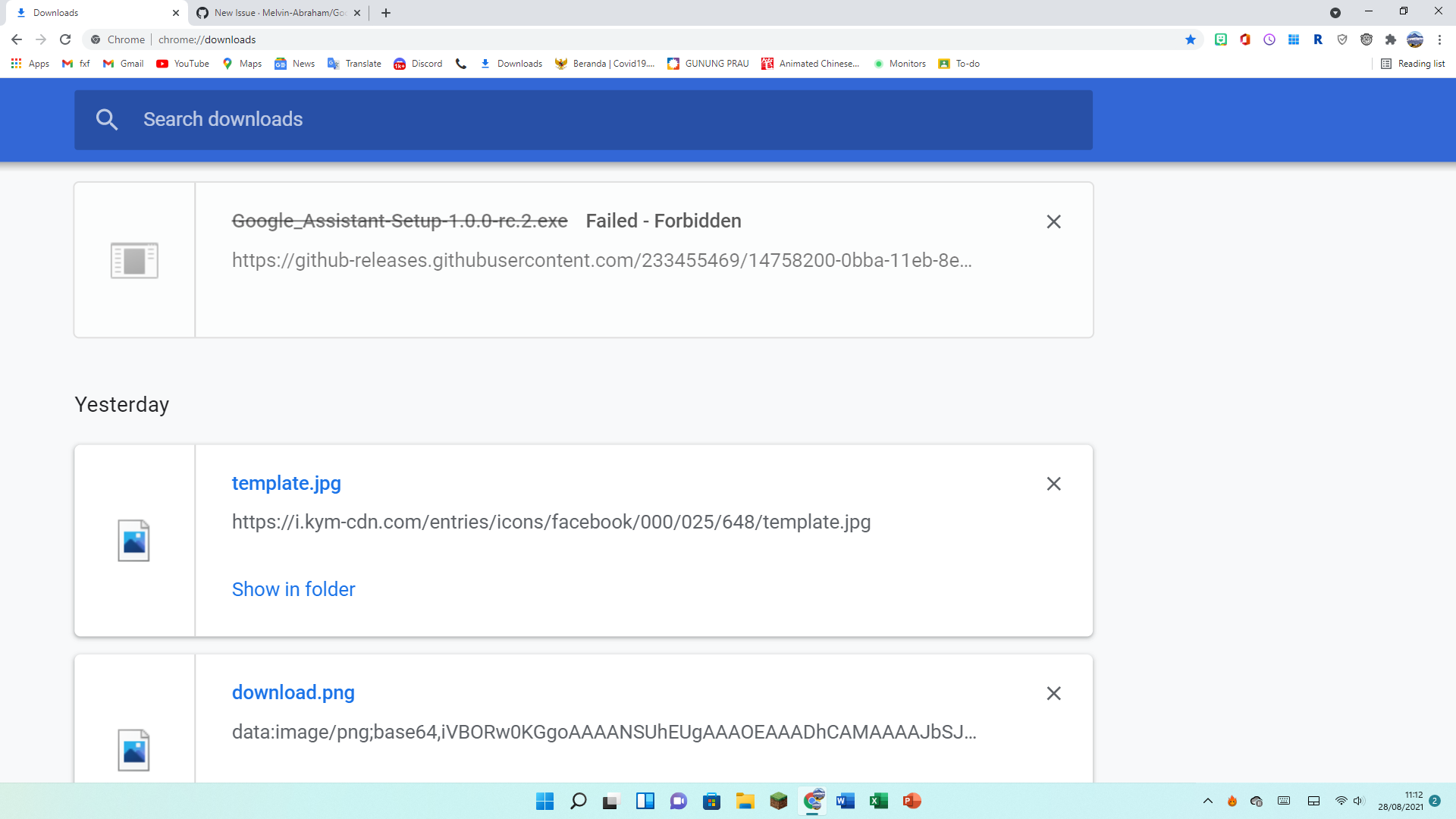Launch Word from the taskbar
The width and height of the screenshot is (1456, 819).
coord(845,801)
